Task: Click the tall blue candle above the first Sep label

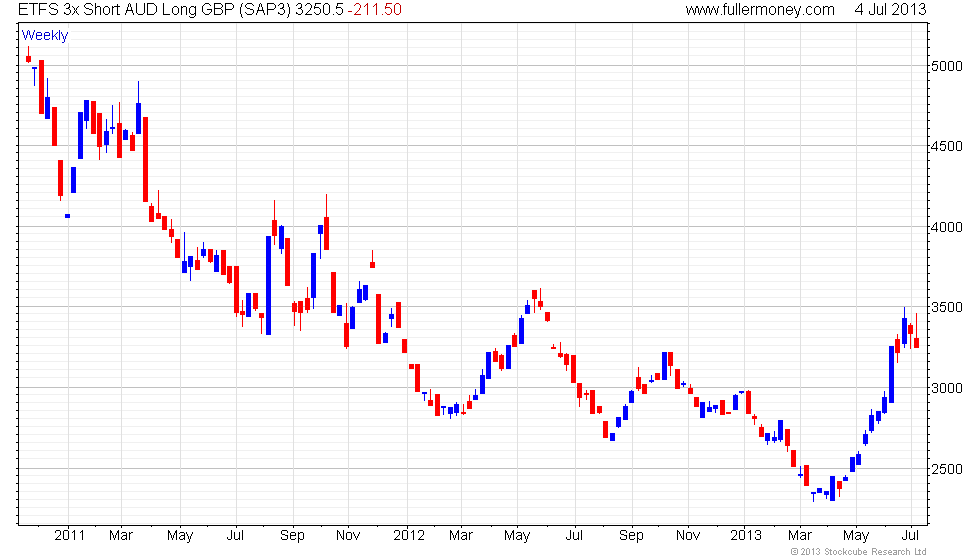Action: (268, 285)
